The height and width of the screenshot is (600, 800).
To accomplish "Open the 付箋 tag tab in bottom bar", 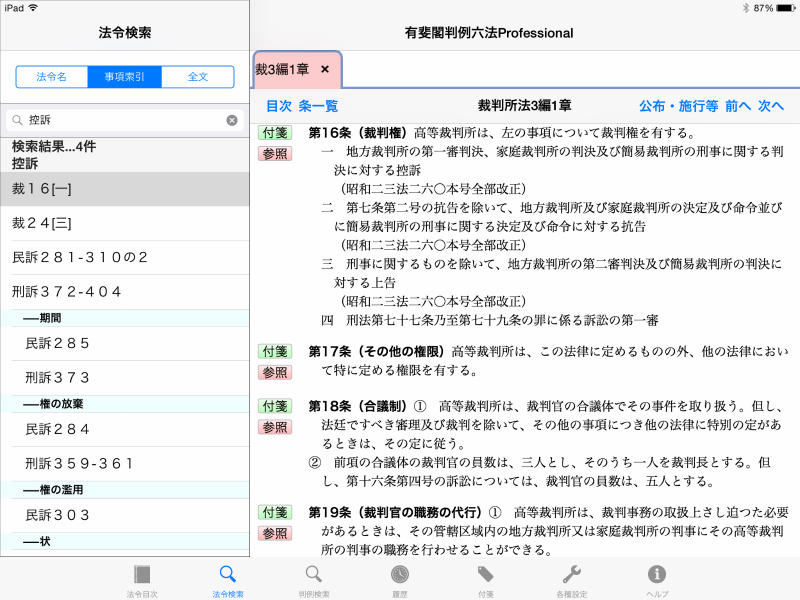I will pyautogui.click(x=485, y=581).
